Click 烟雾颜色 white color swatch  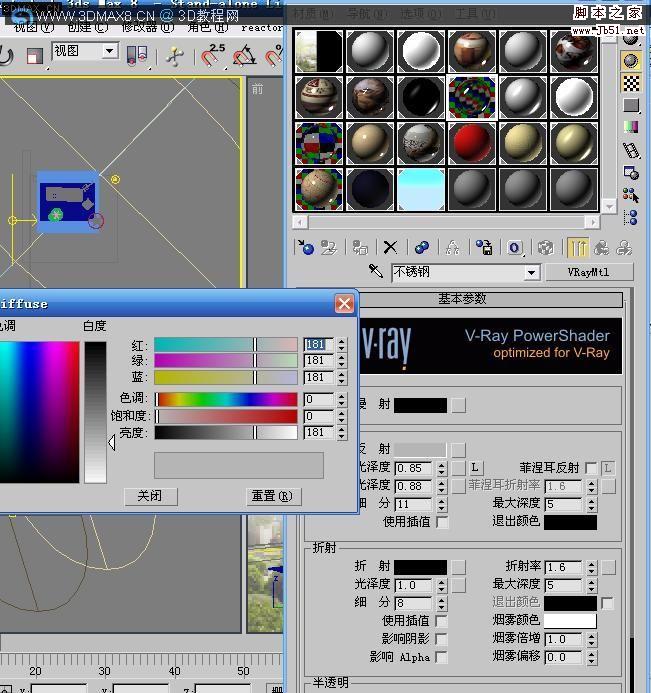570,621
